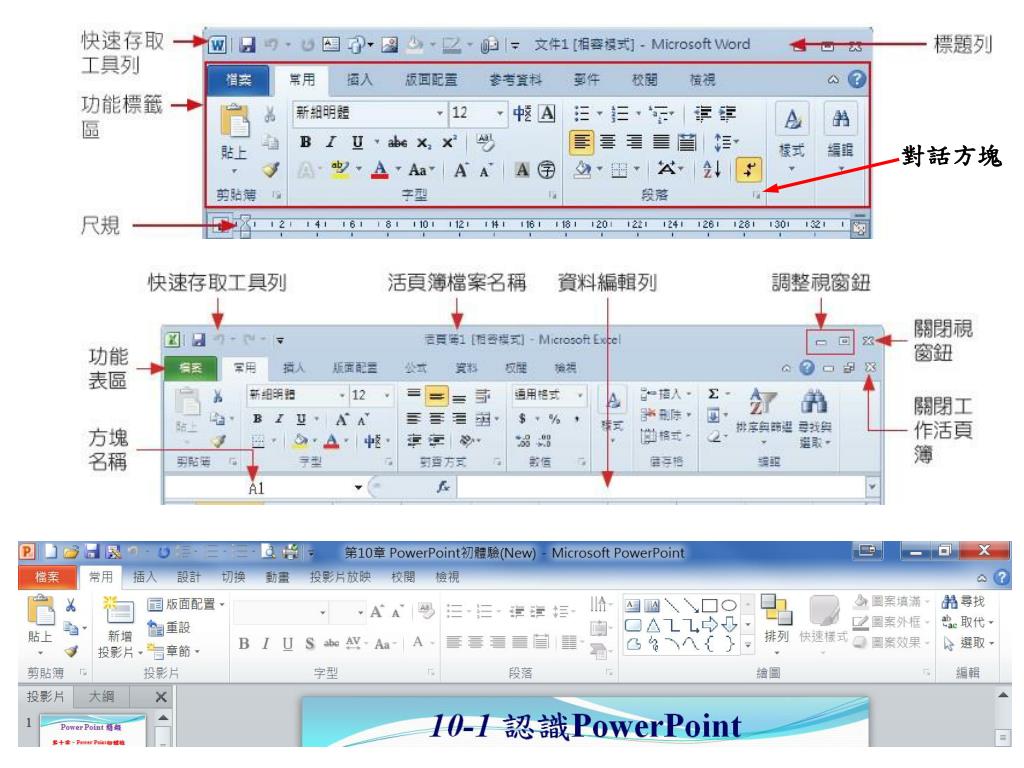Toggle the highlighted align-left button in Word
The height and width of the screenshot is (768, 1024).
coord(582,142)
